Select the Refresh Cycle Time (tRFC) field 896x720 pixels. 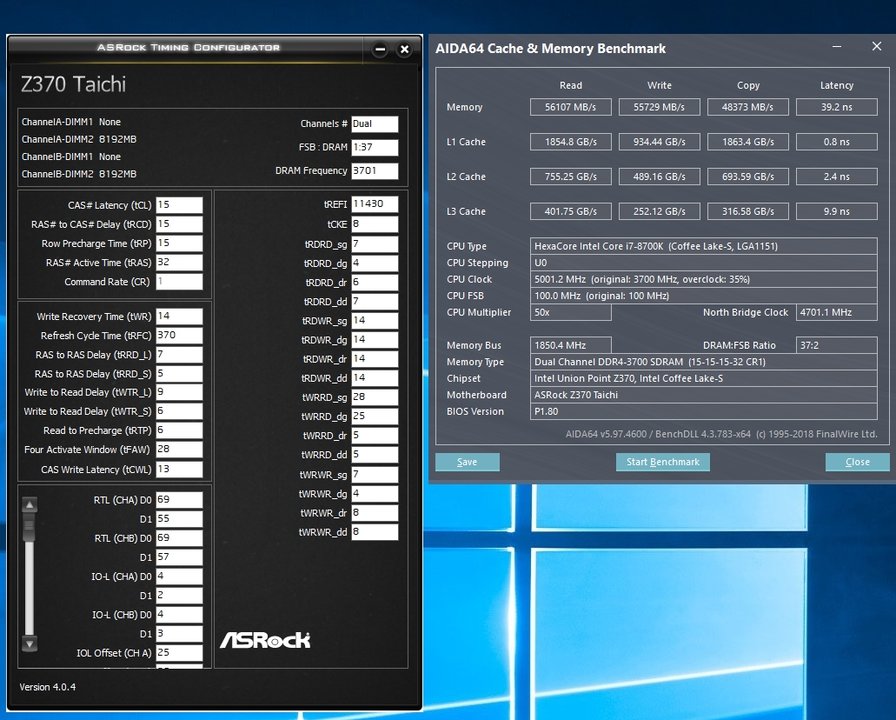(179, 335)
